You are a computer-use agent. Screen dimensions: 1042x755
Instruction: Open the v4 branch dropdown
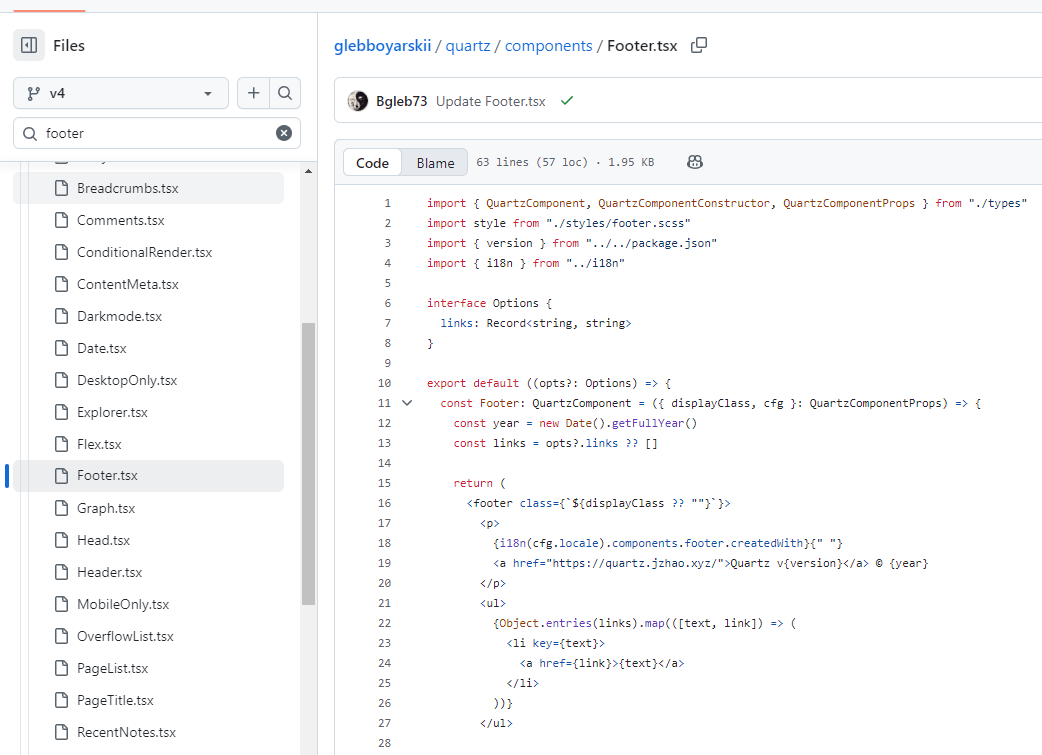(121, 93)
